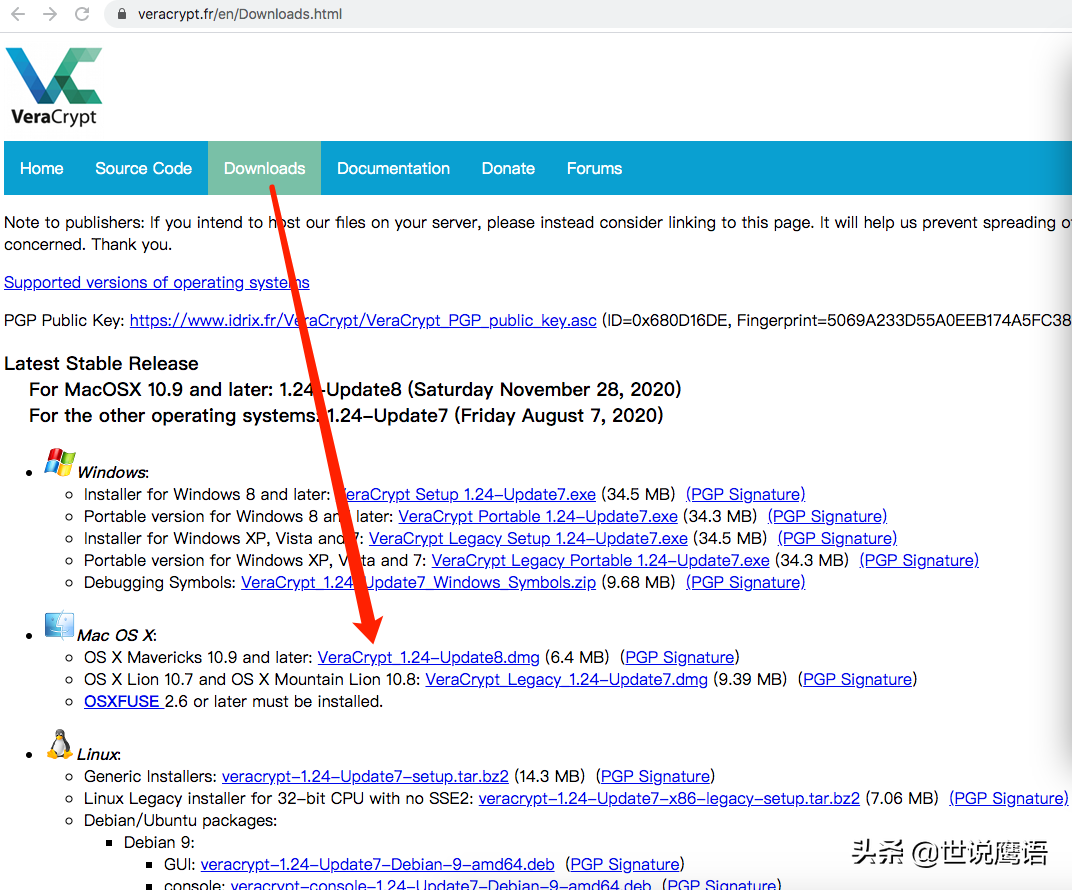Viewport: 1072px width, 890px height.
Task: Click the browser forward arrow
Action: [x=50, y=15]
